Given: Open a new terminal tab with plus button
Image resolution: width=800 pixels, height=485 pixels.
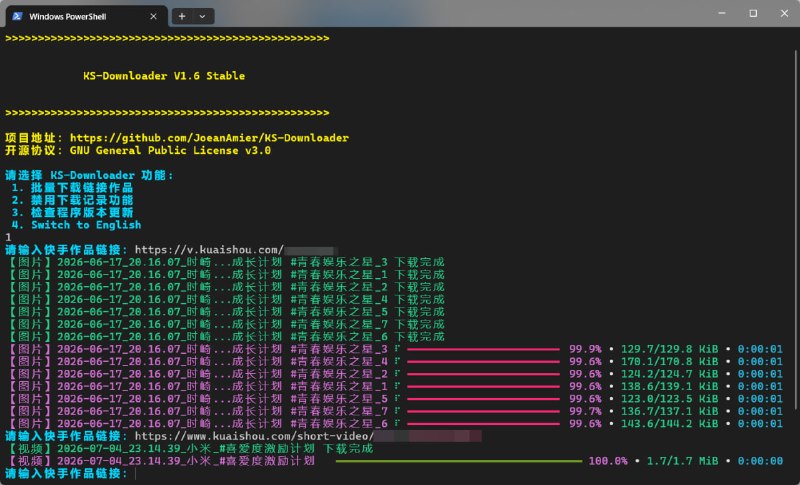Looking at the screenshot, I should click(x=182, y=16).
